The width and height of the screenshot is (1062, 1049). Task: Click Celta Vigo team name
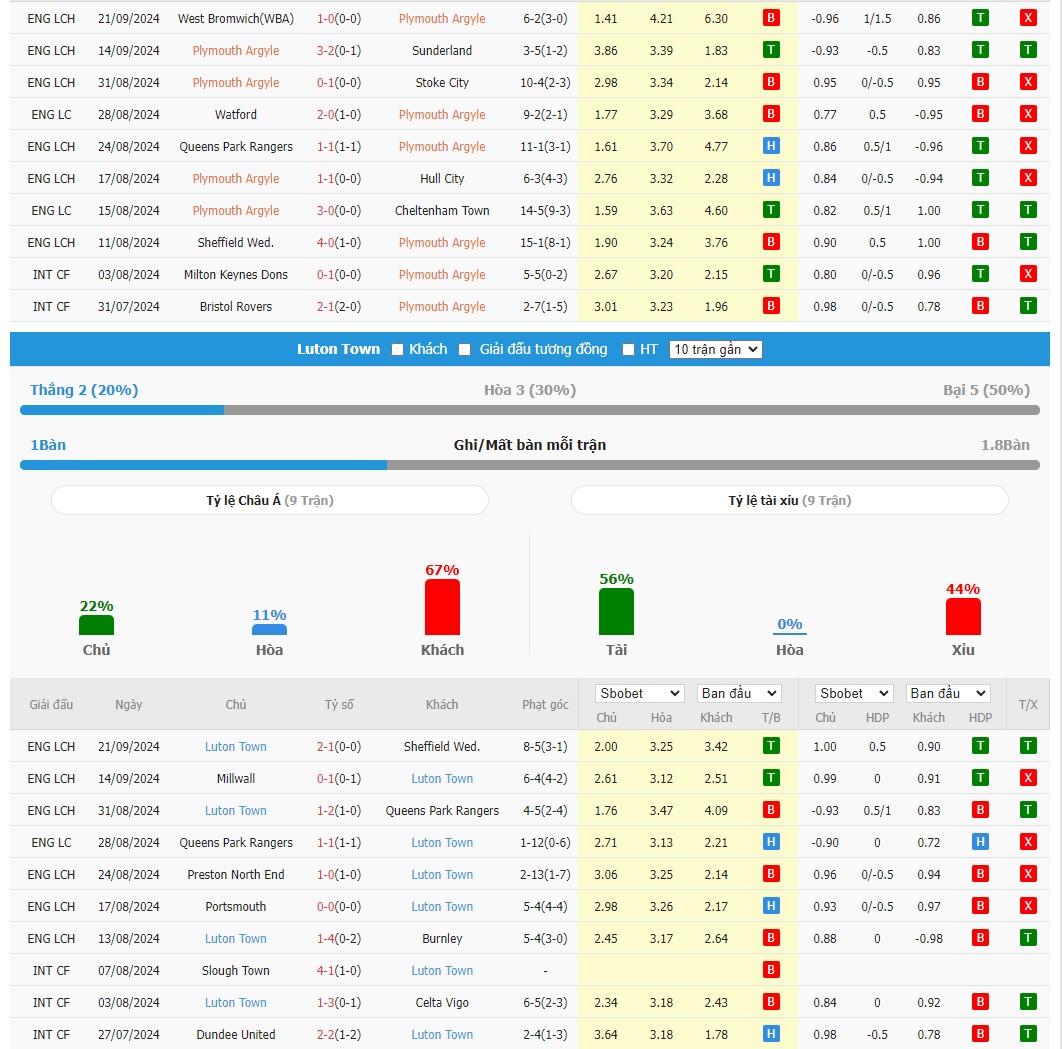pyautogui.click(x=442, y=1002)
